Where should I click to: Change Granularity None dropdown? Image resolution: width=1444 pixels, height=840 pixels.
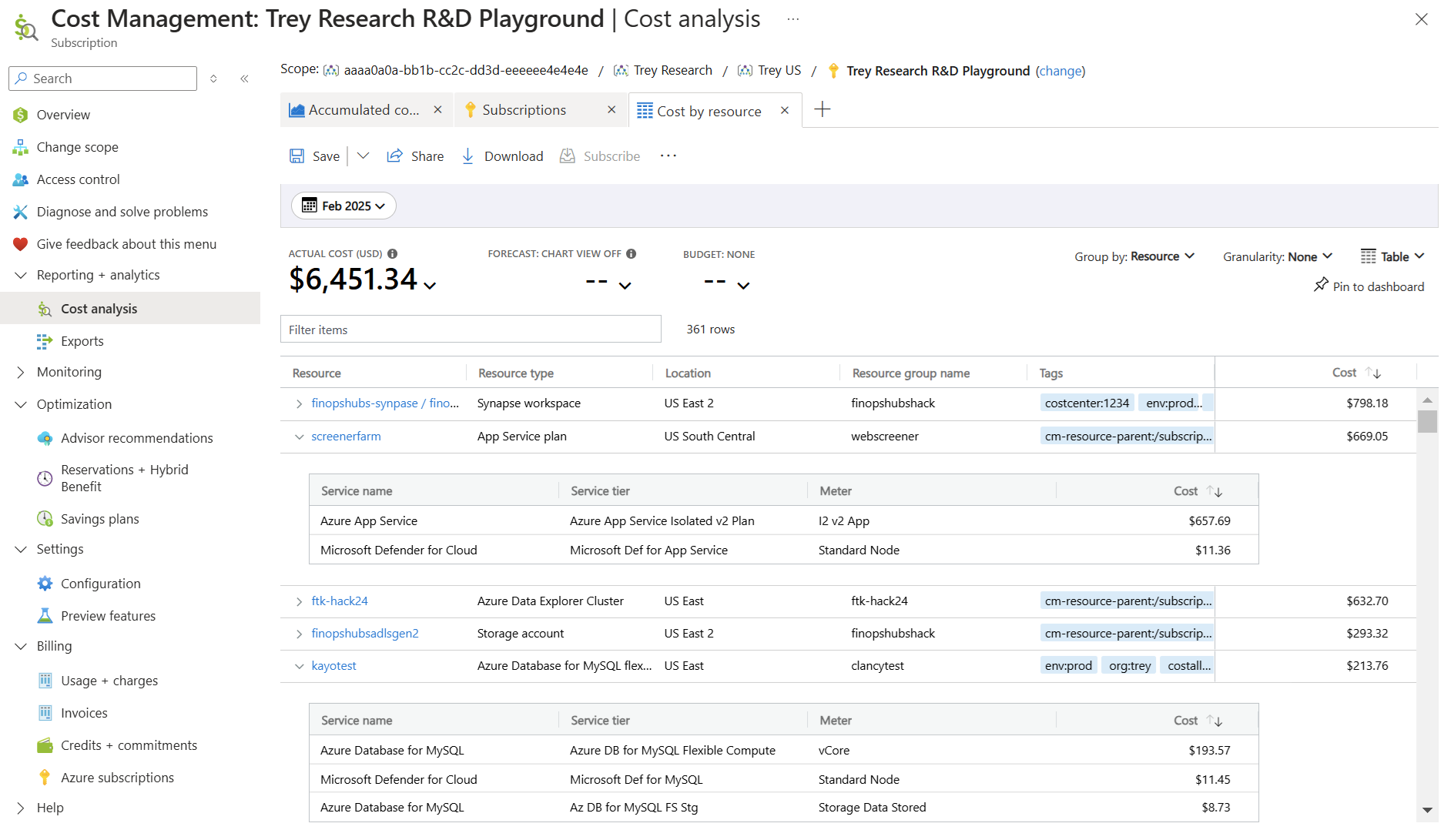click(1277, 256)
